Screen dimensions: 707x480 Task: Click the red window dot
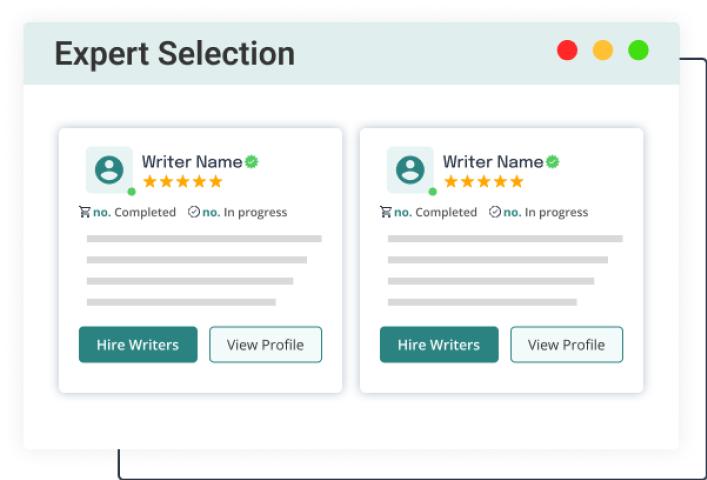567,50
